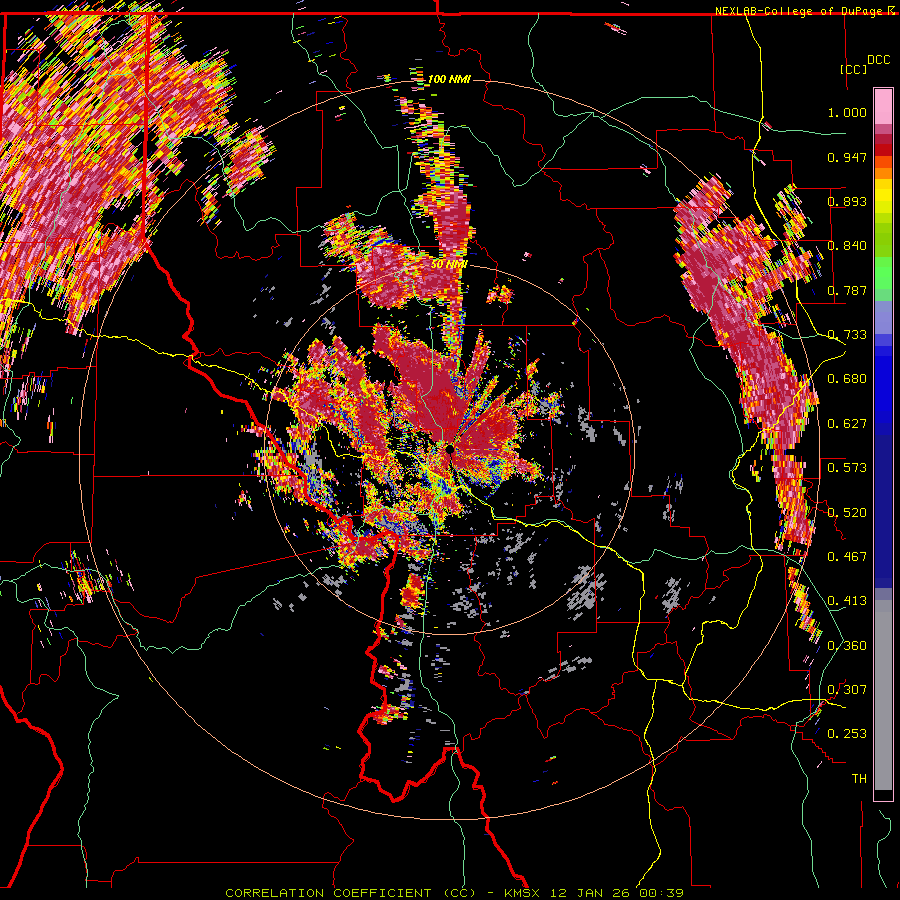Click the black radar site dot

click(450, 449)
